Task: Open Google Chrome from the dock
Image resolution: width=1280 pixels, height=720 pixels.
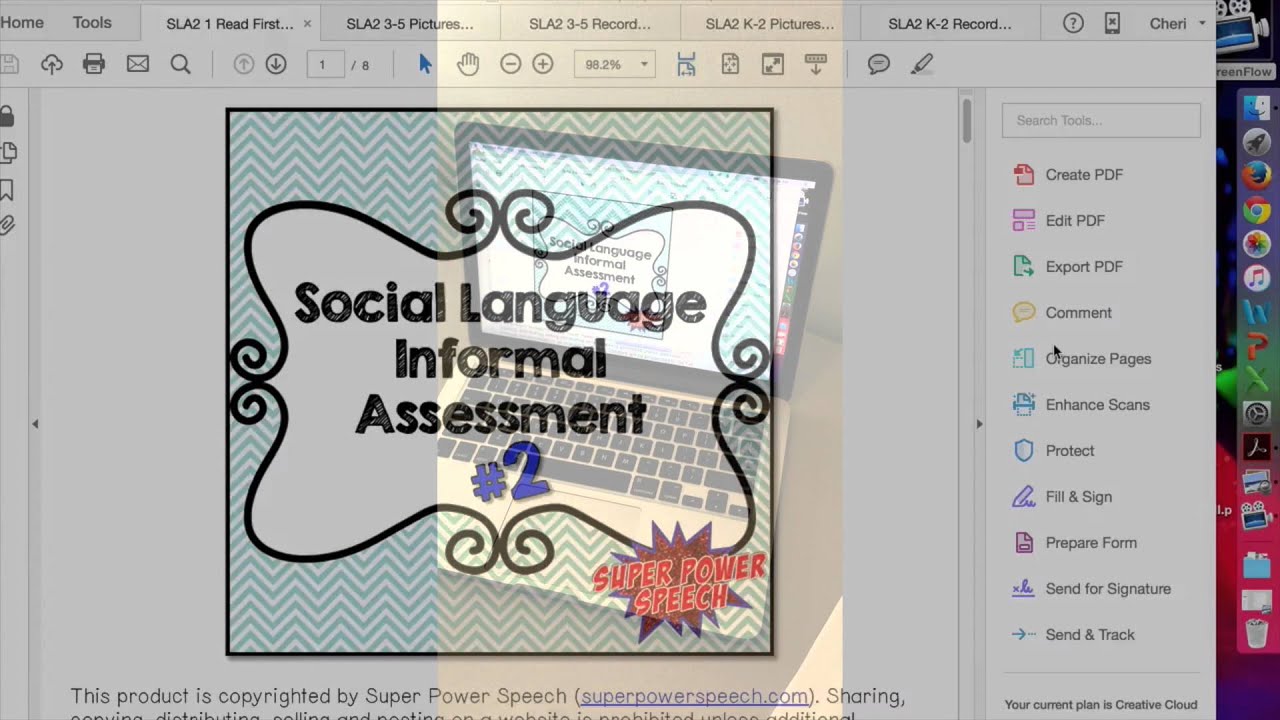Action: (x=1256, y=210)
